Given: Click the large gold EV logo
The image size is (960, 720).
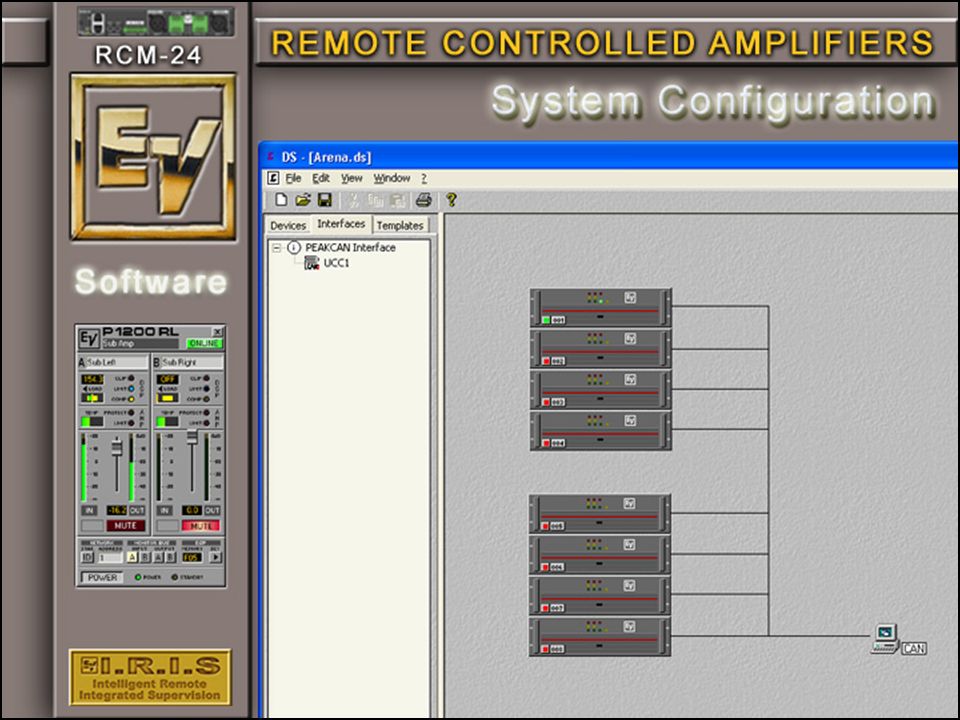Looking at the screenshot, I should click(153, 157).
